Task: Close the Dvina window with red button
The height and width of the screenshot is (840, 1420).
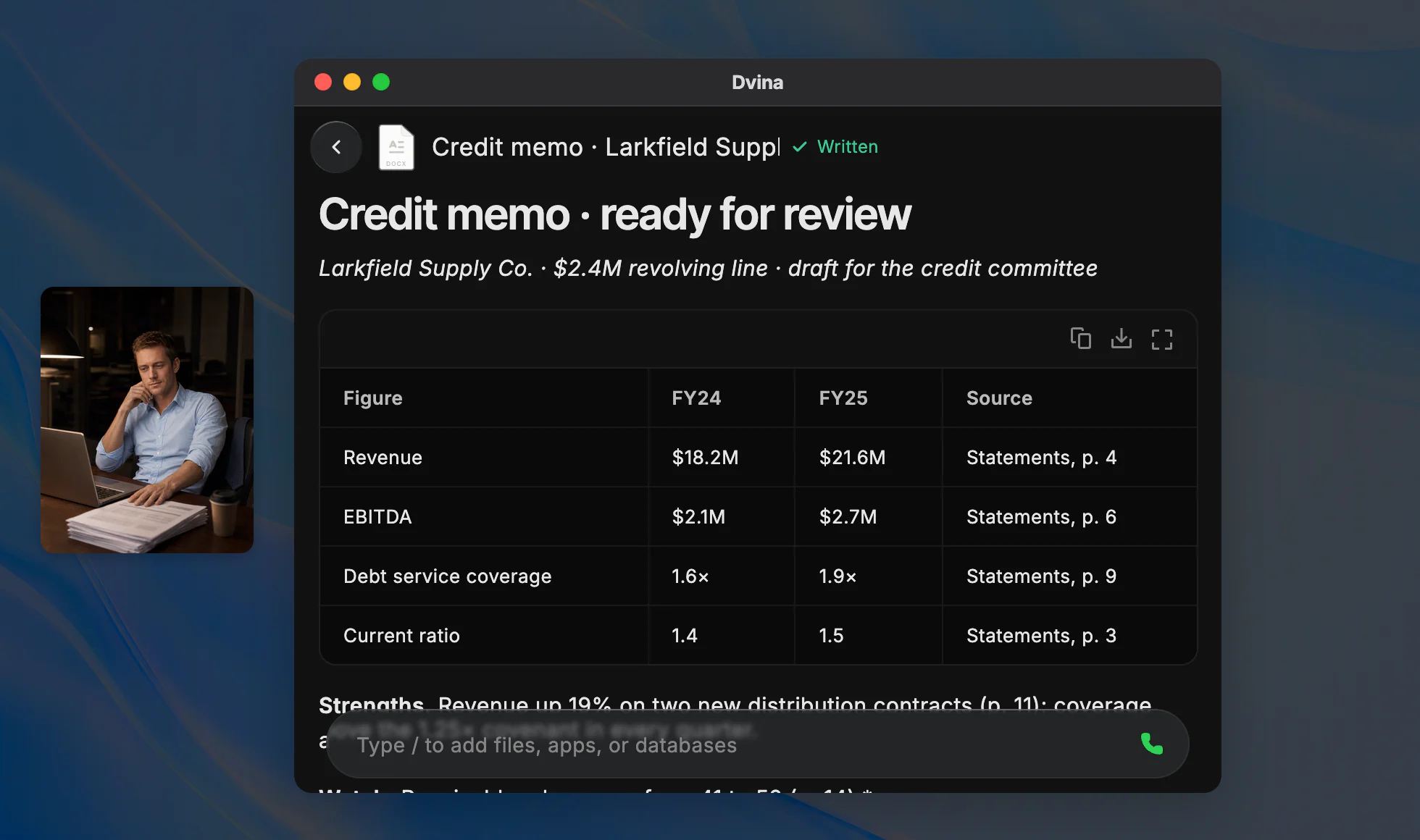Action: click(x=323, y=82)
